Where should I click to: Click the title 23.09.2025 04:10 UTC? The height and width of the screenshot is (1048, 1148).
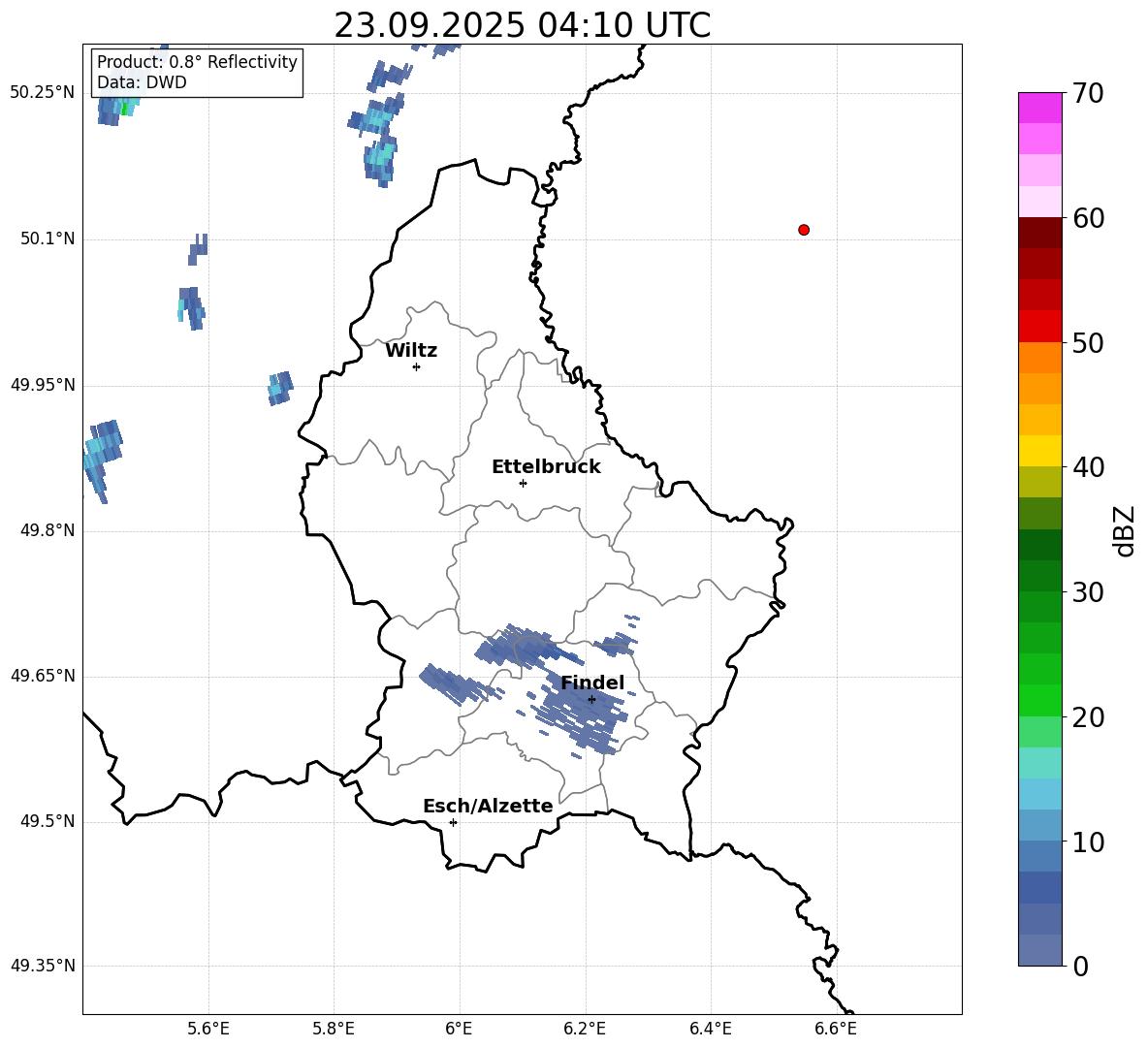coord(523,25)
